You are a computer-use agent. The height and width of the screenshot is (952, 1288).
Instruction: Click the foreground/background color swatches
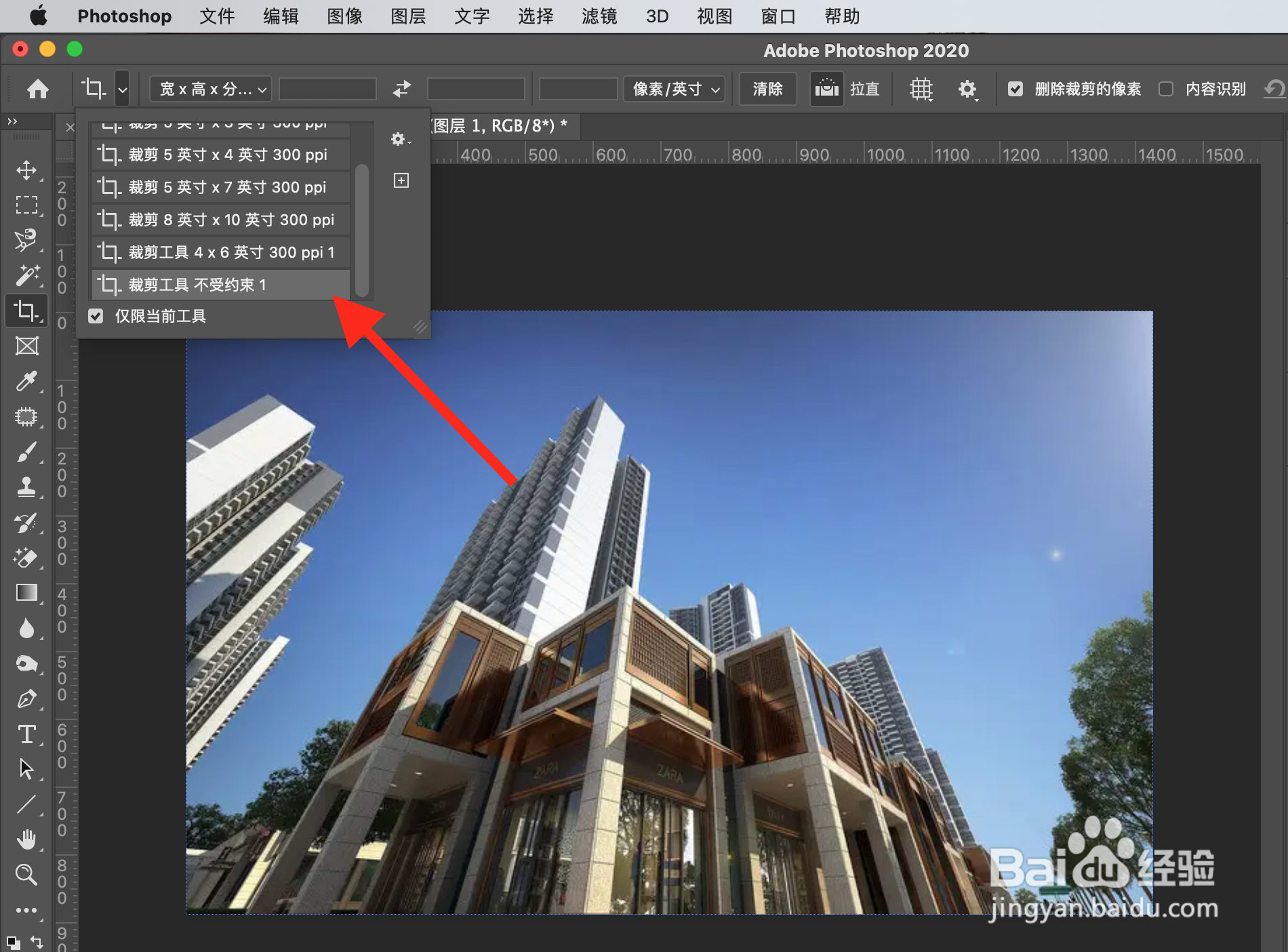(x=13, y=943)
